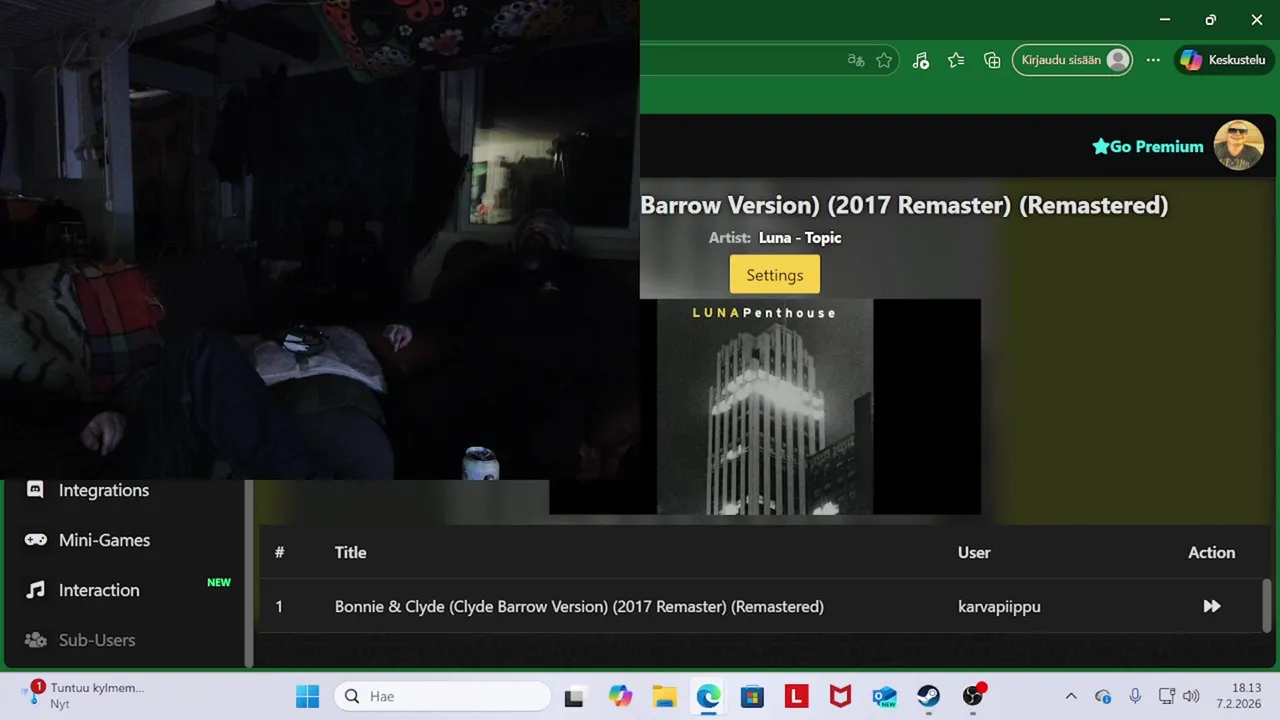Open the Windows Start menu

click(307, 696)
